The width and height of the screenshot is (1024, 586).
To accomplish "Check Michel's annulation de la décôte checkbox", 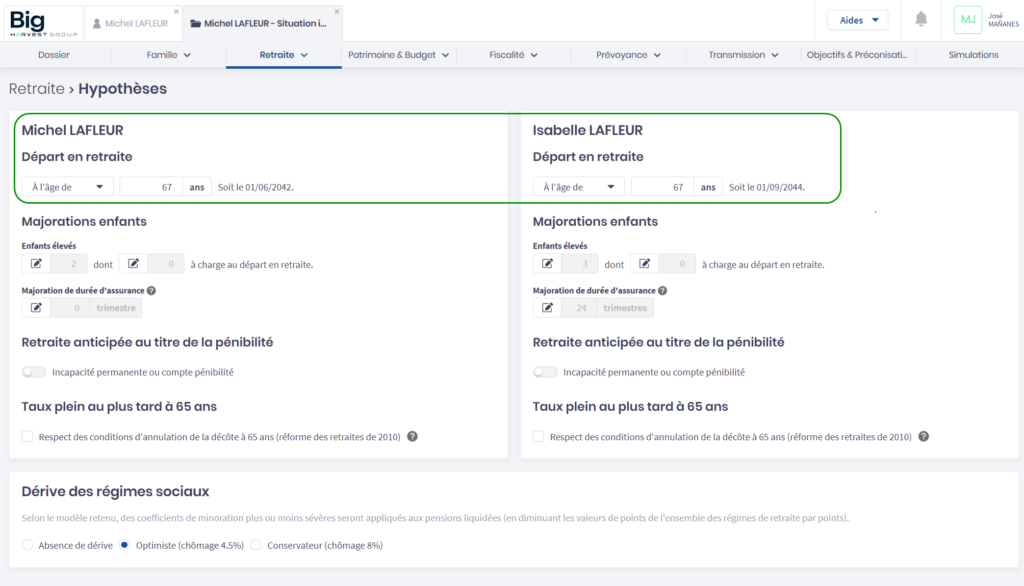I will click(27, 437).
